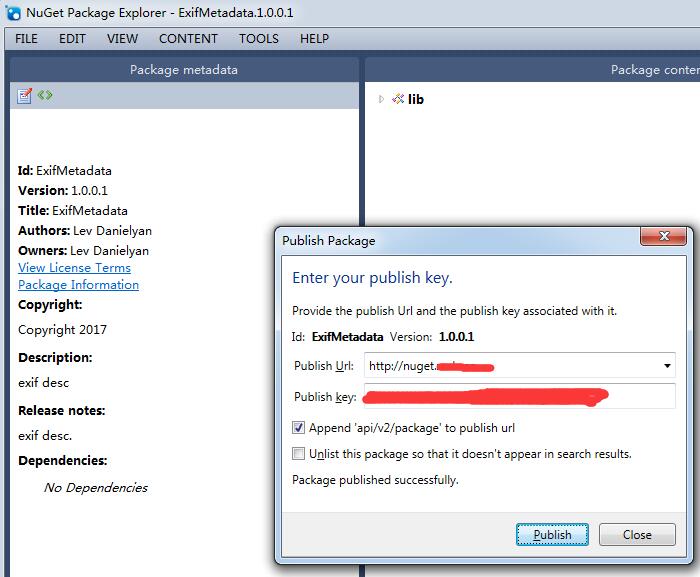This screenshot has width=700, height=577.
Task: Click the 'Enter your publish key.' heading
Action: pyautogui.click(x=372, y=278)
